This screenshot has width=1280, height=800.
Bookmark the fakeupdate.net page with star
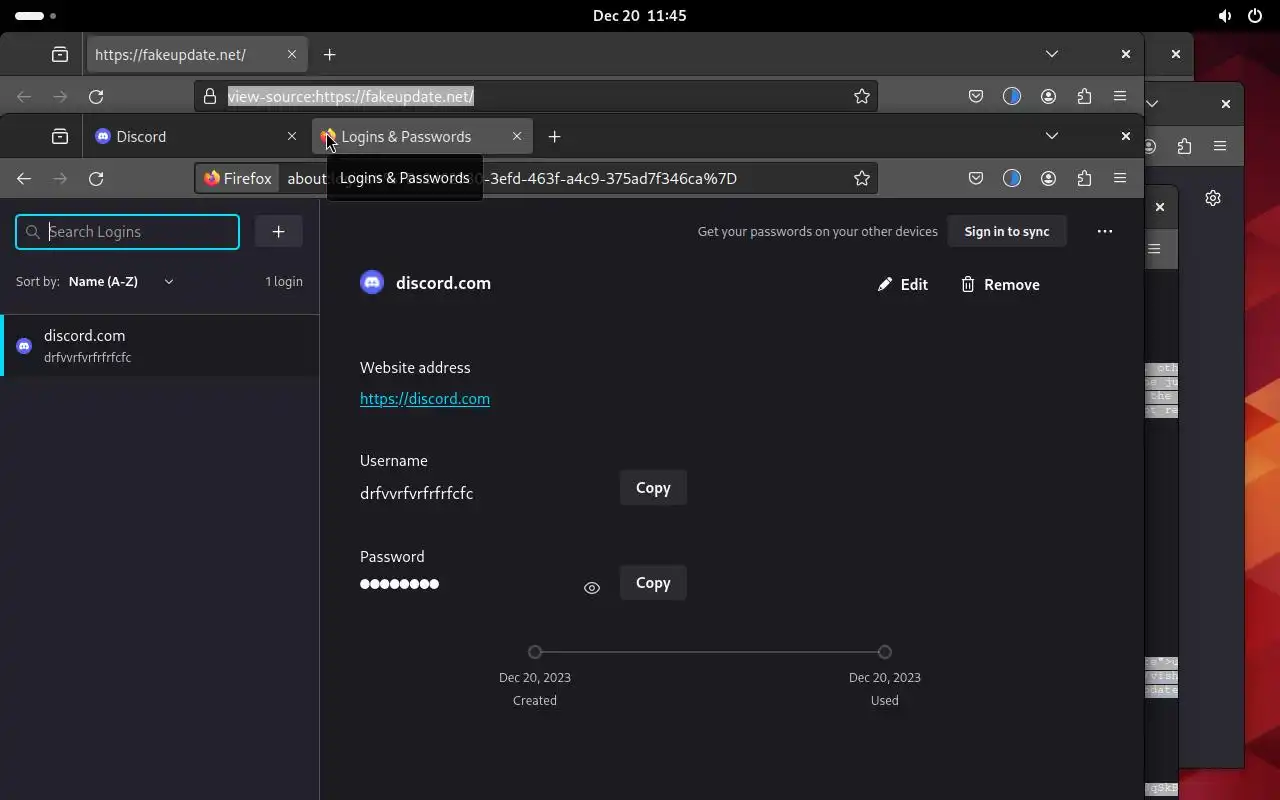click(x=862, y=96)
